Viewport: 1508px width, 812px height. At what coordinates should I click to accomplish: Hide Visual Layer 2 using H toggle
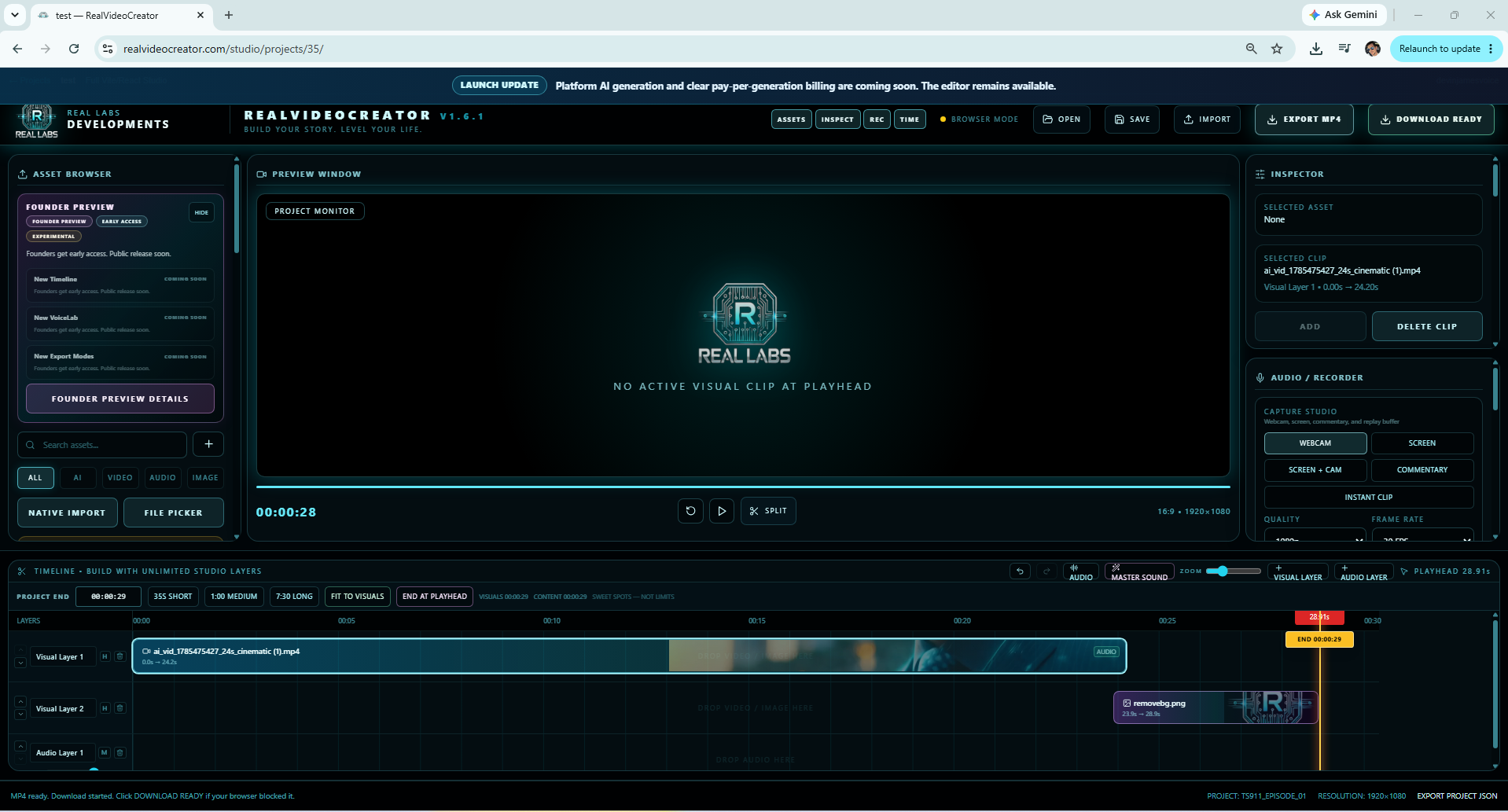pyautogui.click(x=105, y=708)
